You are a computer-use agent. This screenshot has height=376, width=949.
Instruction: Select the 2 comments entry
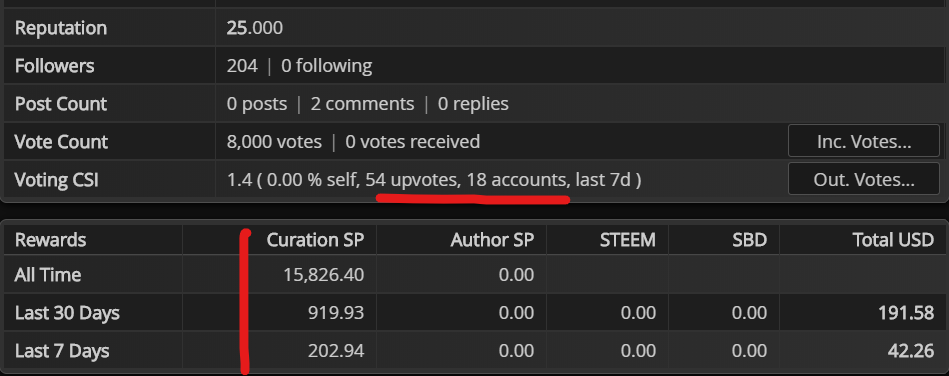(x=363, y=104)
